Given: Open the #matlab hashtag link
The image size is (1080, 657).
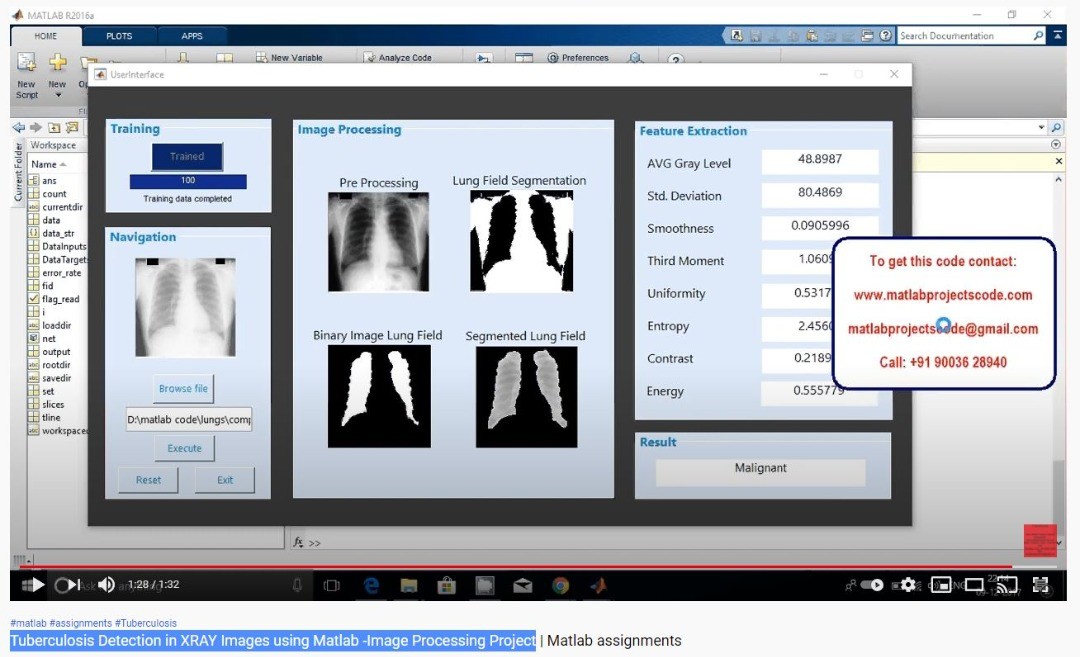Looking at the screenshot, I should 28,623.
